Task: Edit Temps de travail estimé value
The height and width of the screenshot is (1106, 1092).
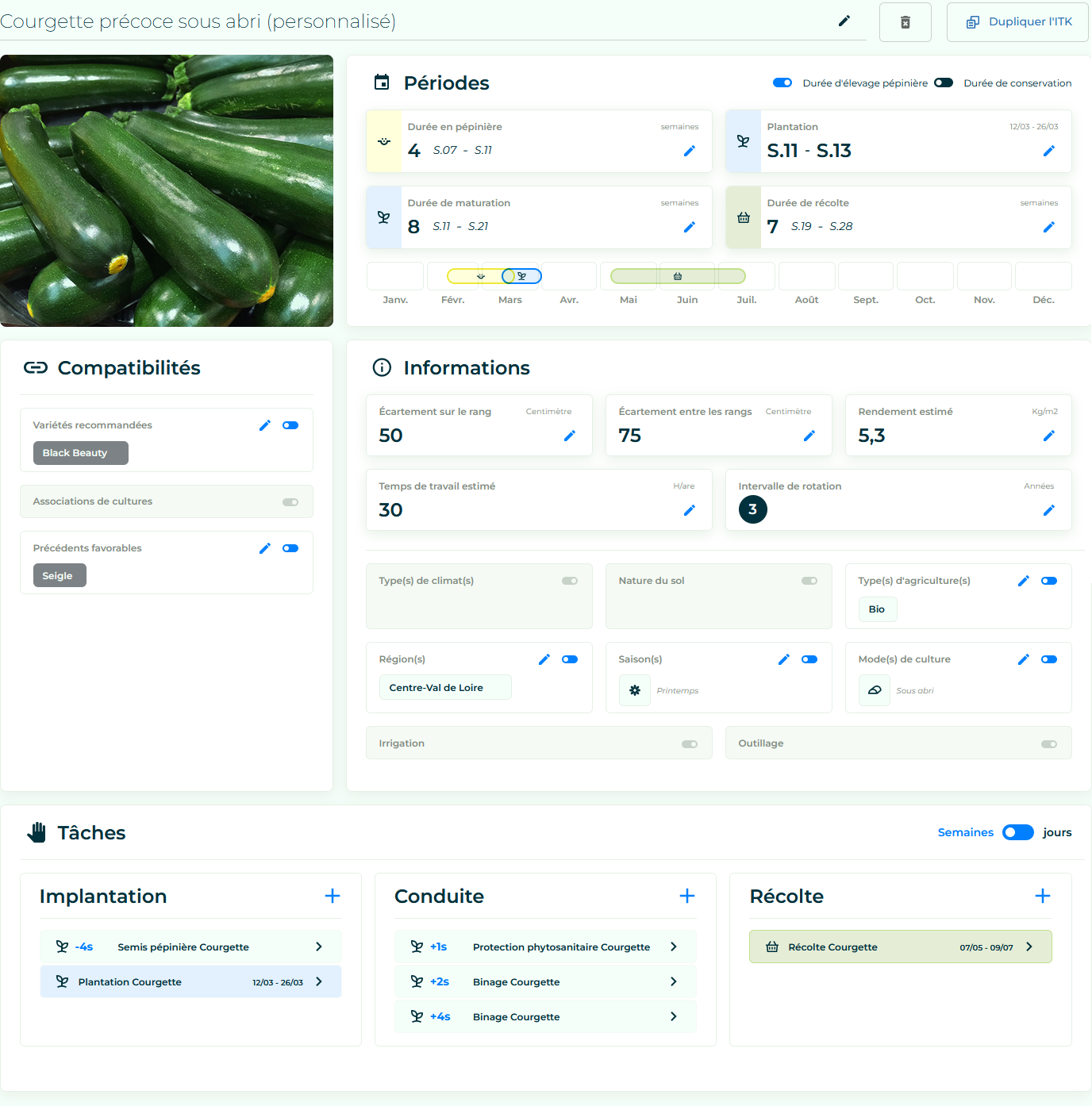Action: pyautogui.click(x=690, y=510)
